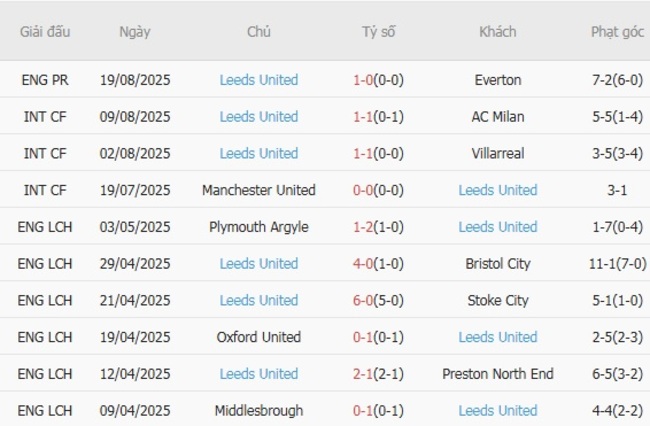
Task: Open the Bristol City team link
Action: point(497,264)
